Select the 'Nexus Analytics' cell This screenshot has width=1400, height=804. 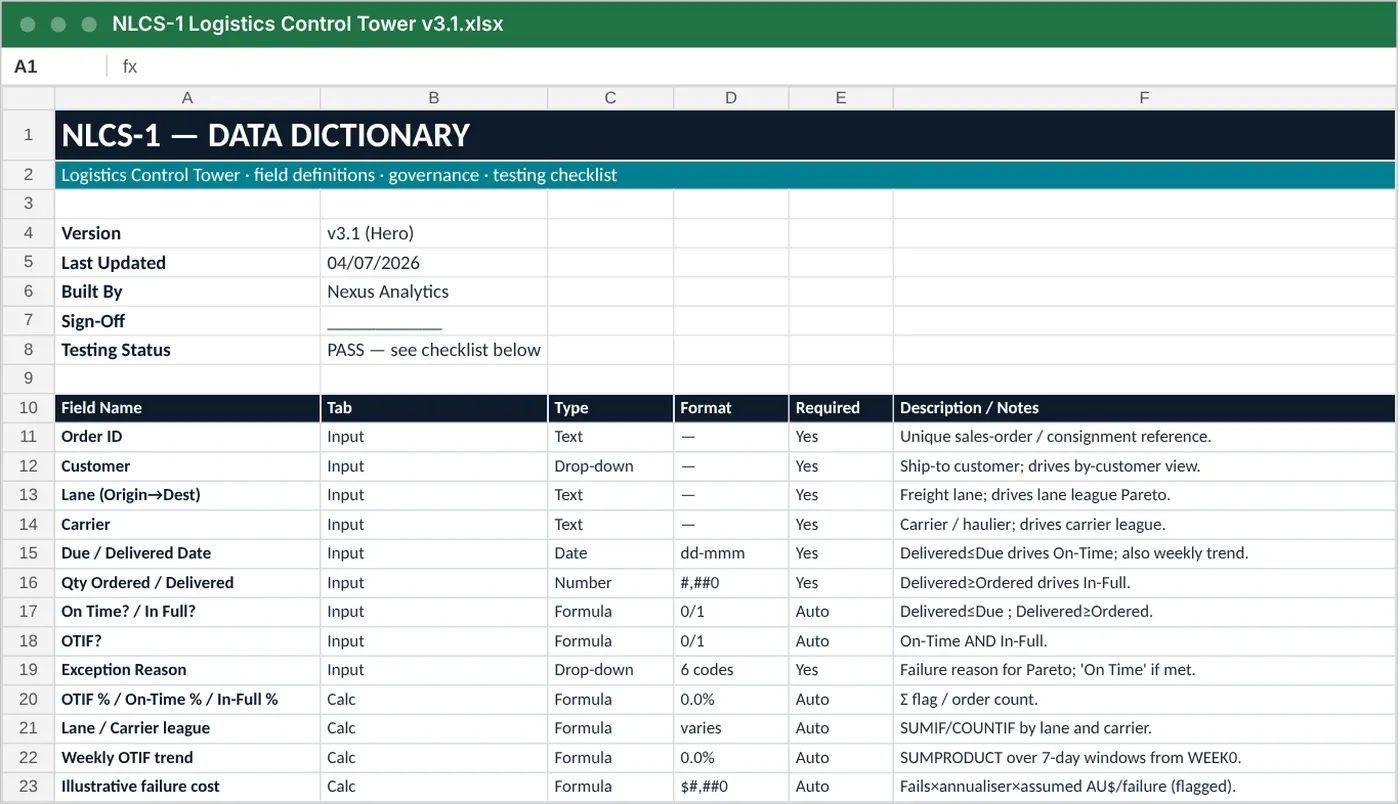[434, 292]
